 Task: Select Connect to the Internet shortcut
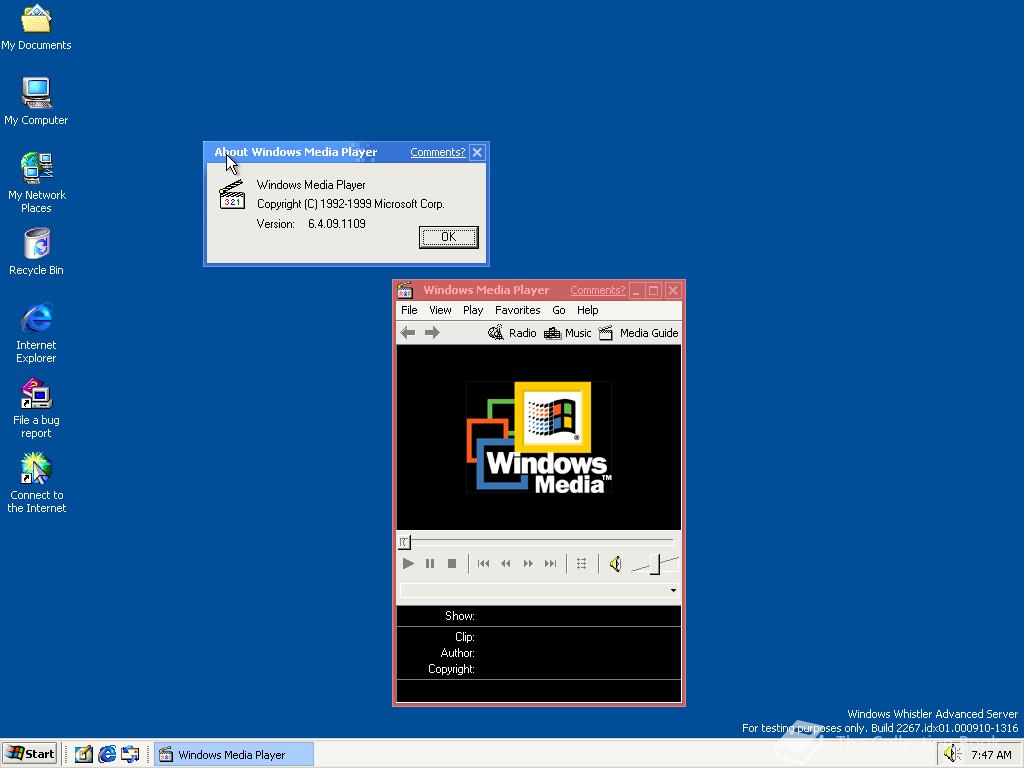click(x=37, y=483)
